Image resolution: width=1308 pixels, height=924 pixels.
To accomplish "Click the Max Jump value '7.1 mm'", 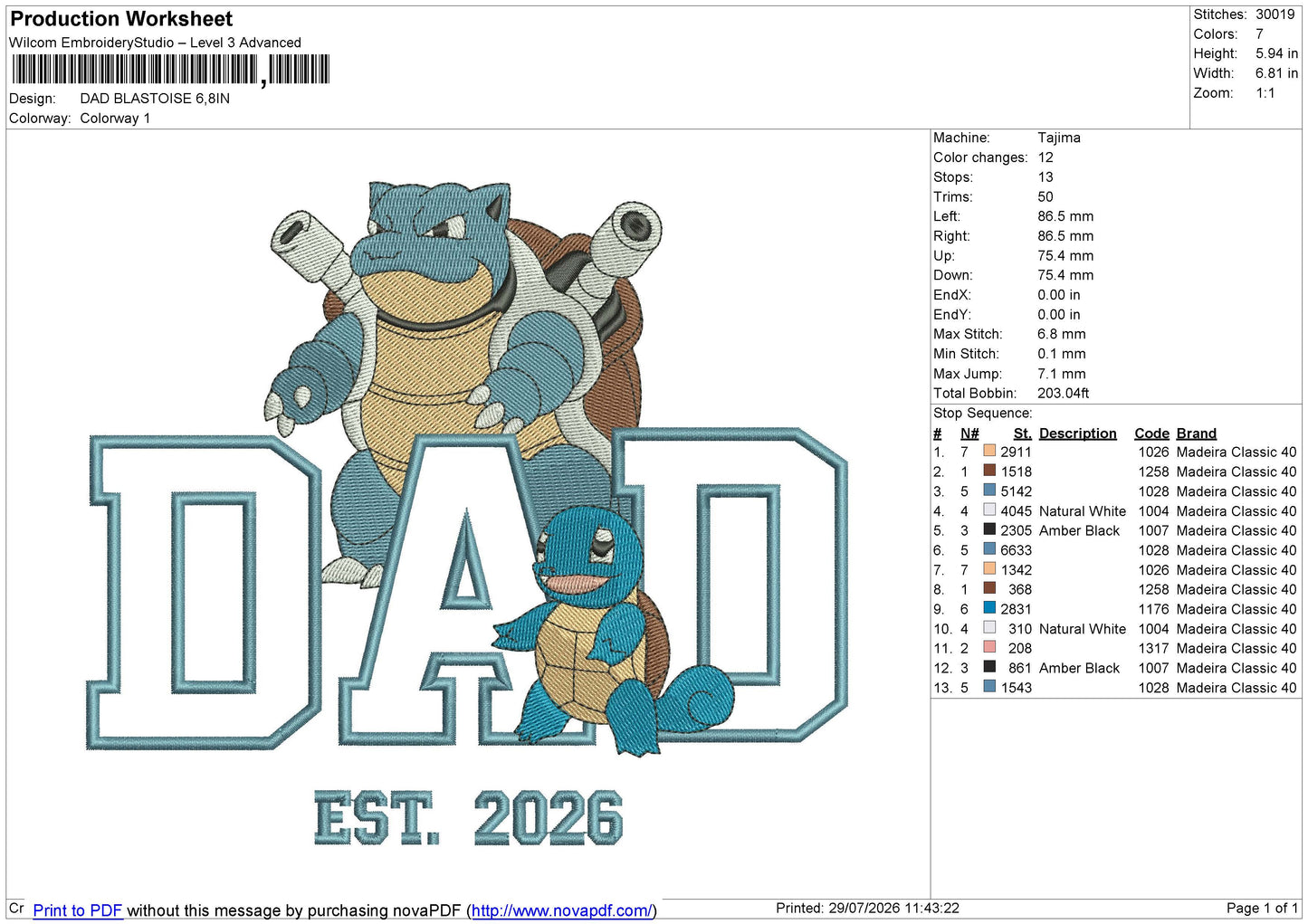I will coord(1062,374).
